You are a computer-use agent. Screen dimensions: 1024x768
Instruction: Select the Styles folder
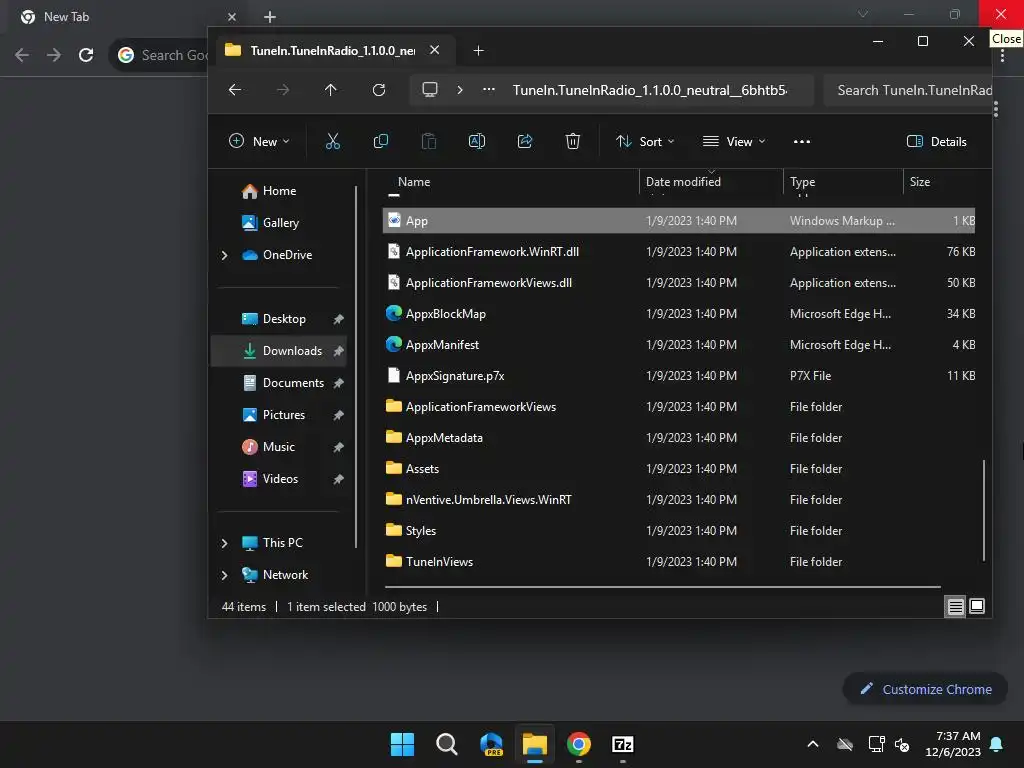[679, 531]
